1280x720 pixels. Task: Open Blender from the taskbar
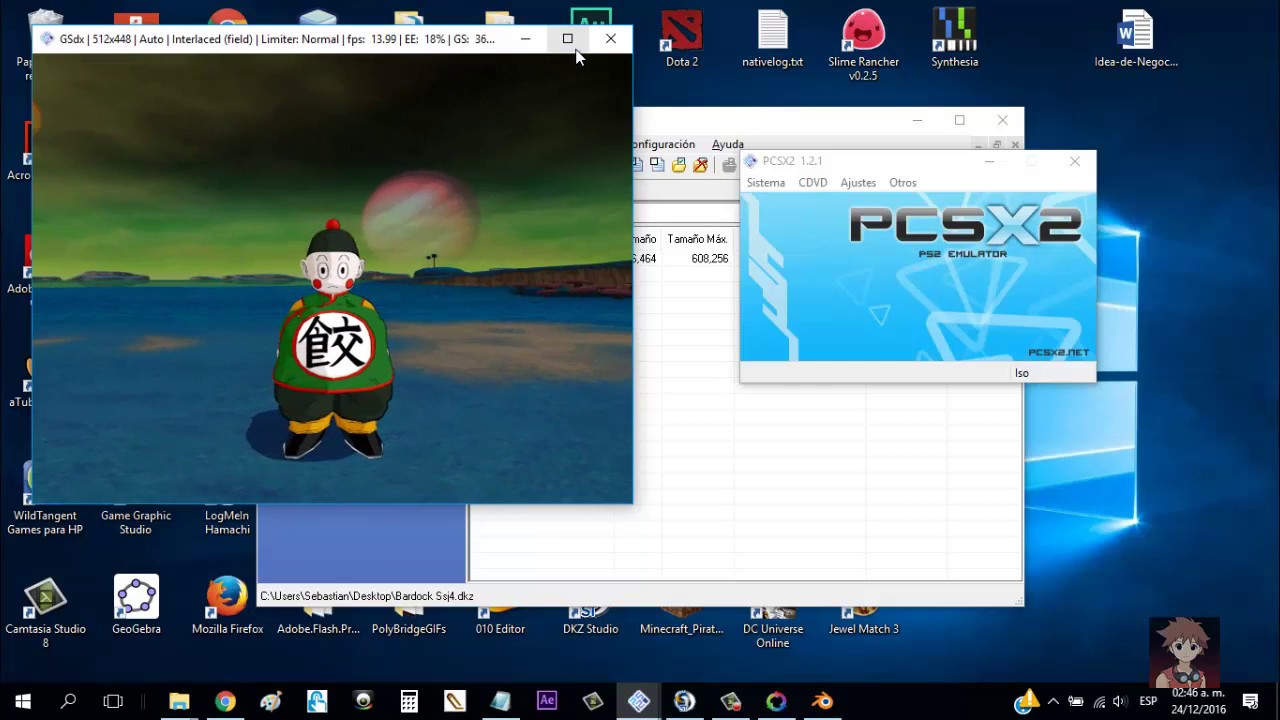[823, 701]
